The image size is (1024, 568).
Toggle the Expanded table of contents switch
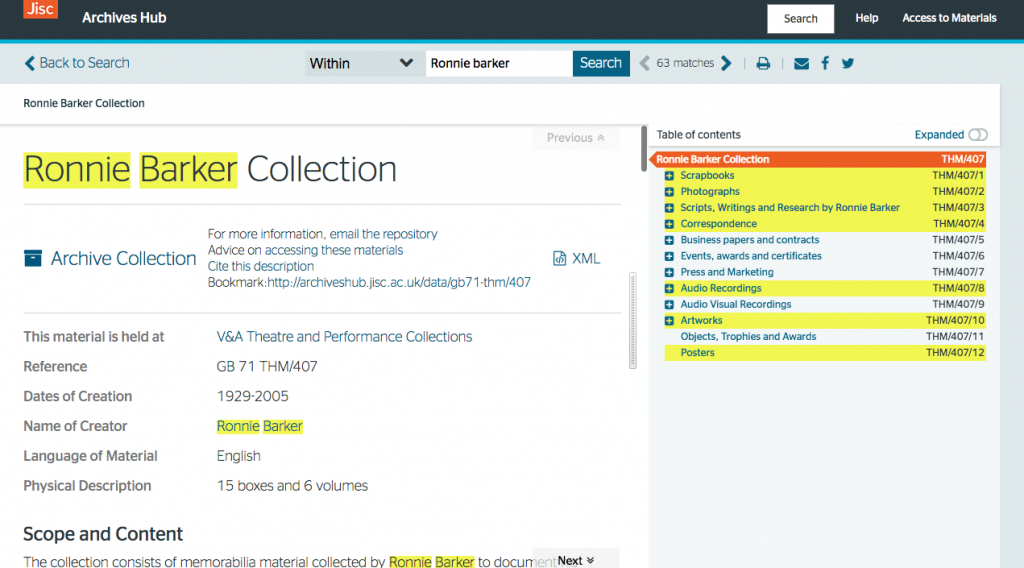[x=977, y=135]
